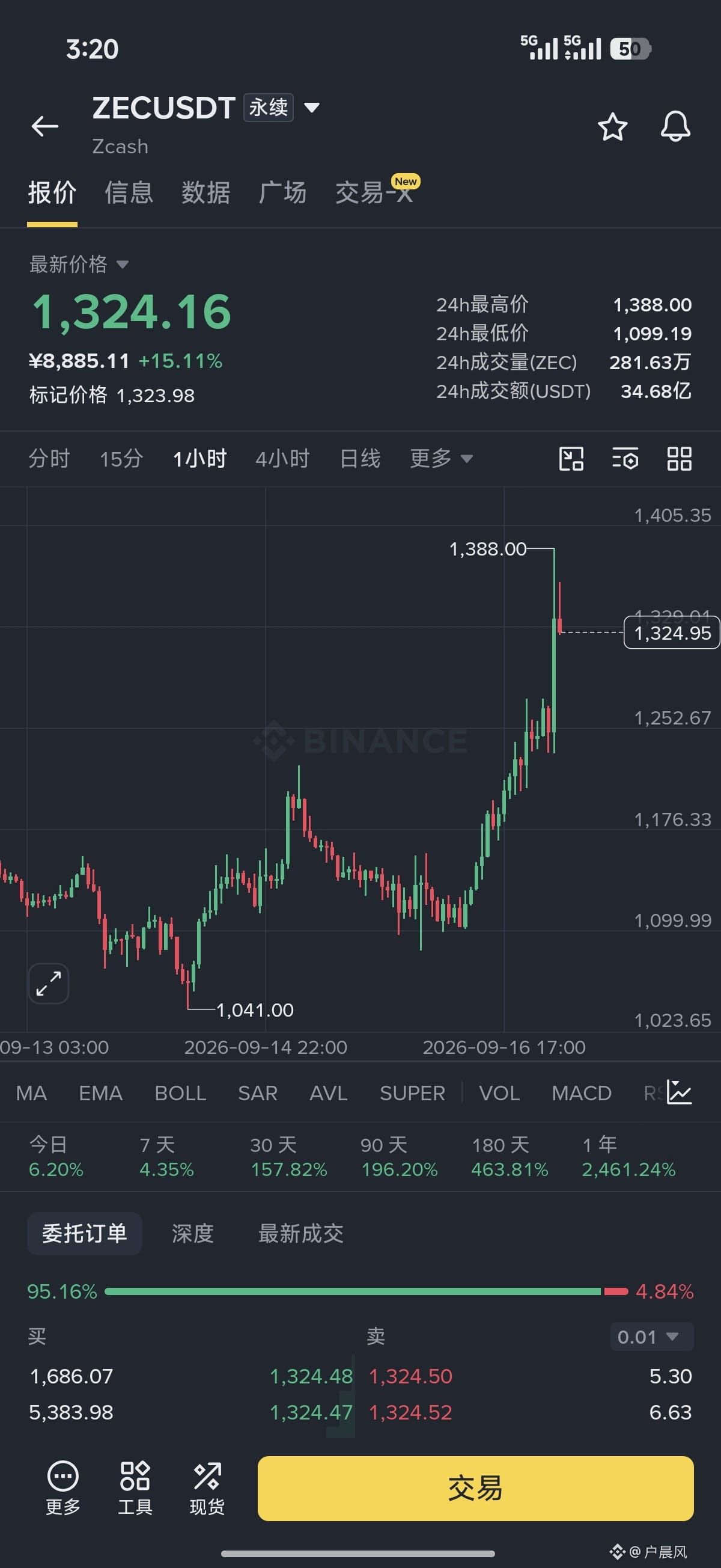
Task: Open chart settings icon
Action: click(625, 458)
